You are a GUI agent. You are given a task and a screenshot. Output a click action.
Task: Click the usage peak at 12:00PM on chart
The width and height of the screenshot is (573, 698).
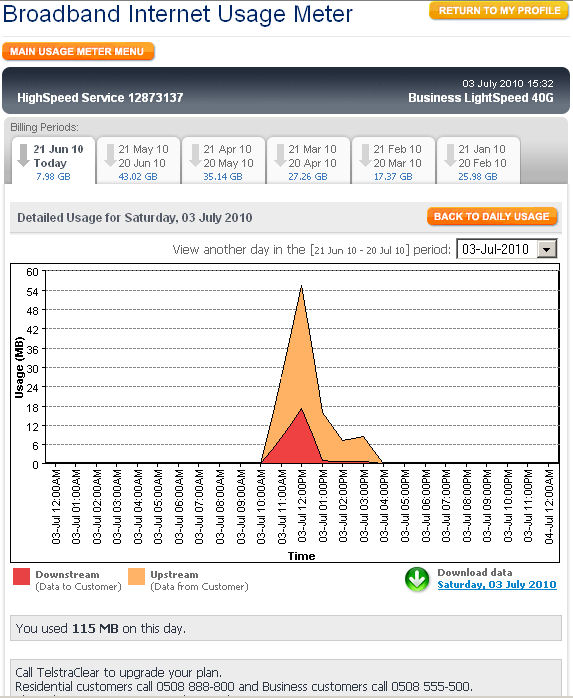pos(301,286)
